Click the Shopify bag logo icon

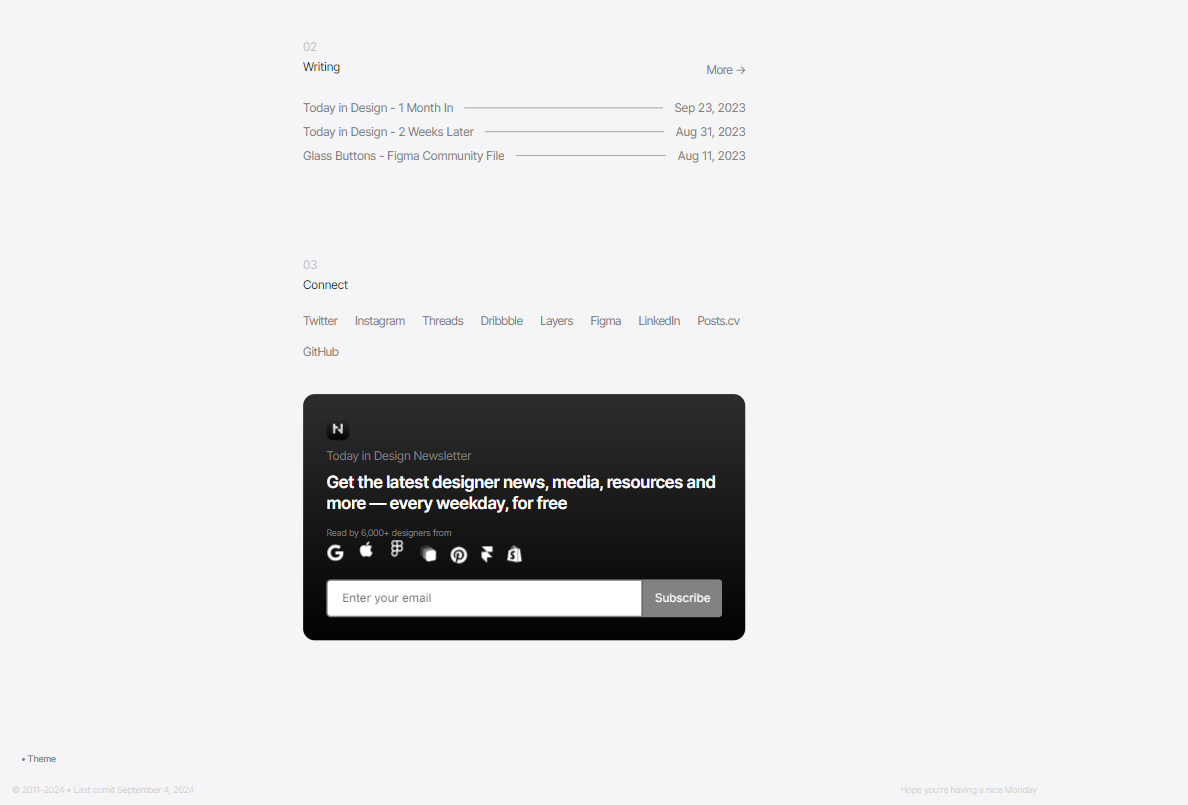[x=514, y=554]
